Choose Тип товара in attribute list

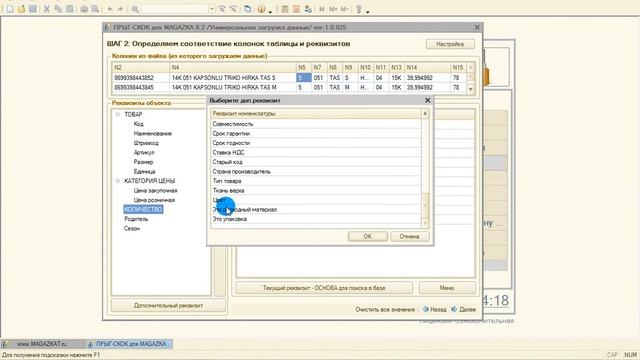pyautogui.click(x=316, y=181)
